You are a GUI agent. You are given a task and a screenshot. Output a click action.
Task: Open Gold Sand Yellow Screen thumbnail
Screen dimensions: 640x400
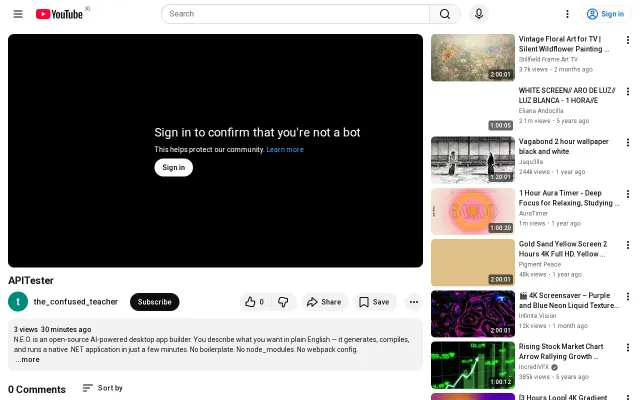[473, 262]
